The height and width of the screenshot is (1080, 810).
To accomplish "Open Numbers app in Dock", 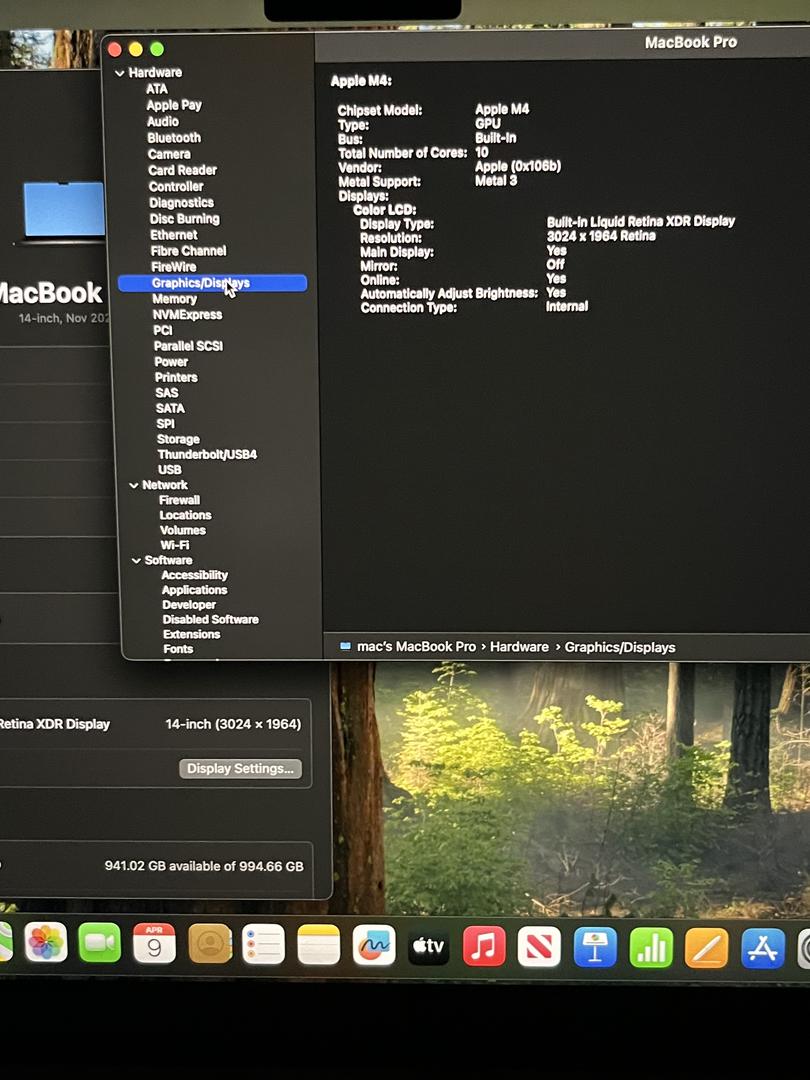I will pyautogui.click(x=651, y=948).
